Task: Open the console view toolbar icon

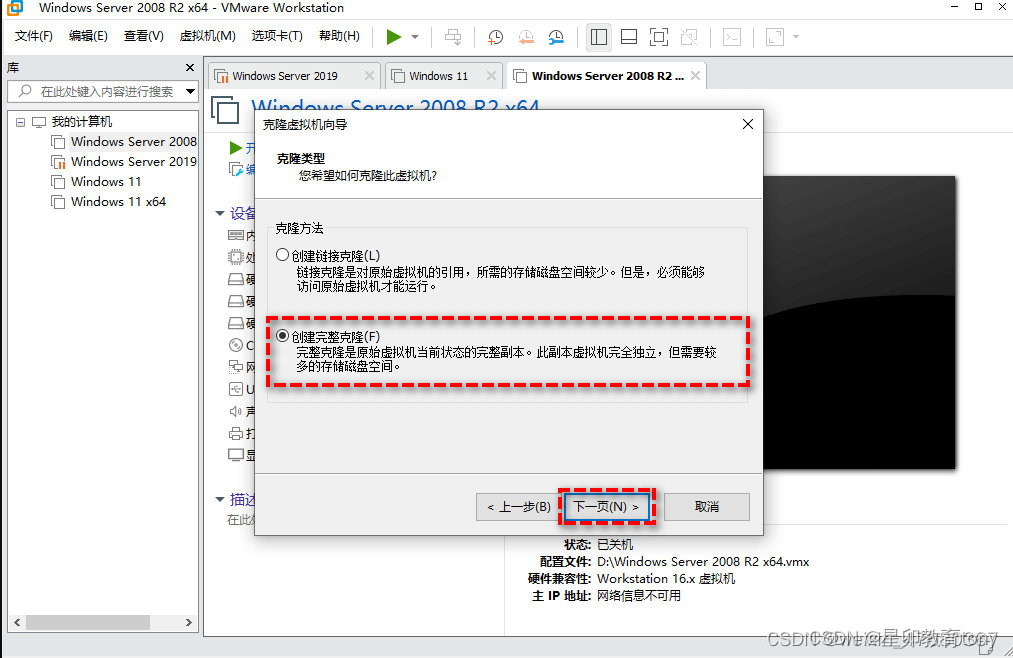Action: click(732, 37)
